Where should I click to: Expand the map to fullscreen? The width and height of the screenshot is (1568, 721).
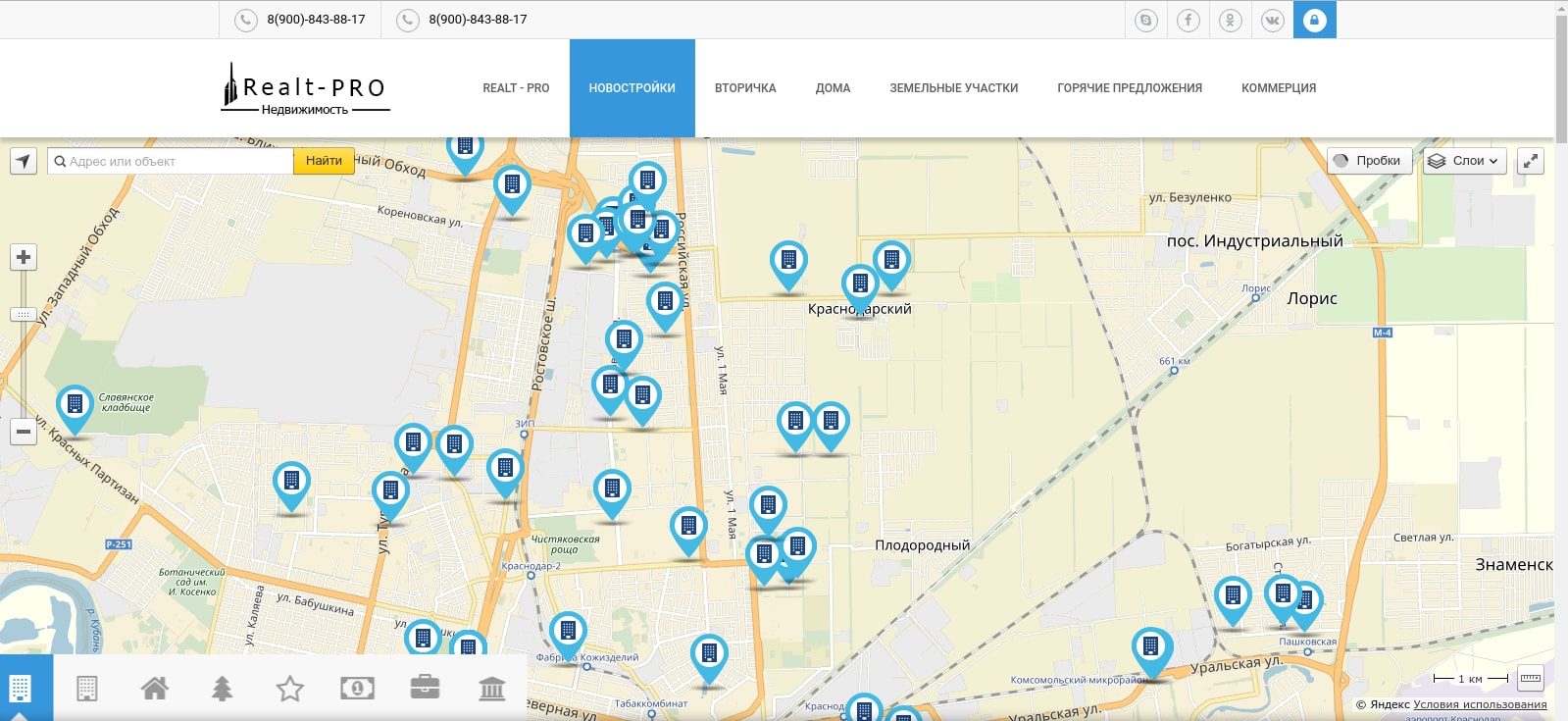(1531, 161)
